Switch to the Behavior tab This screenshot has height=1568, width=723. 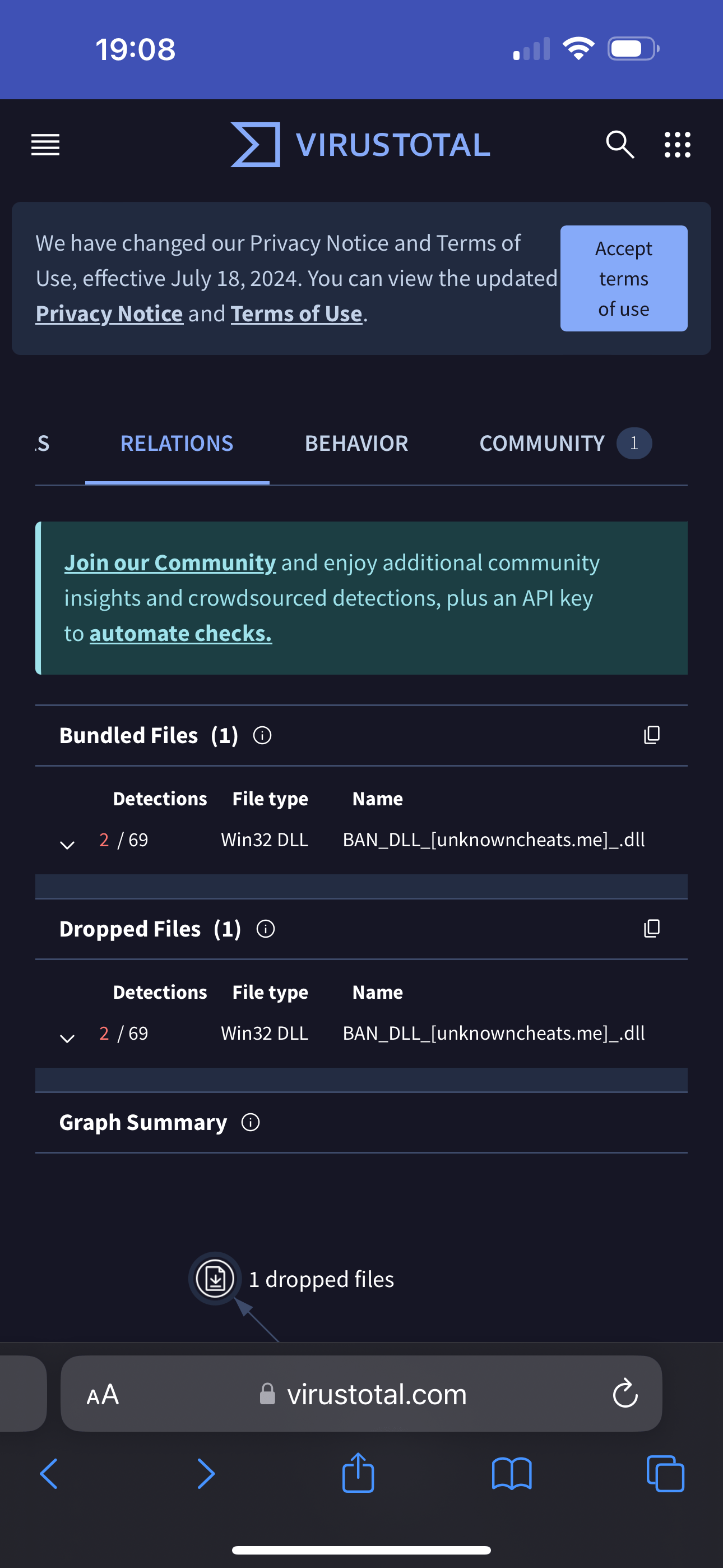click(356, 444)
